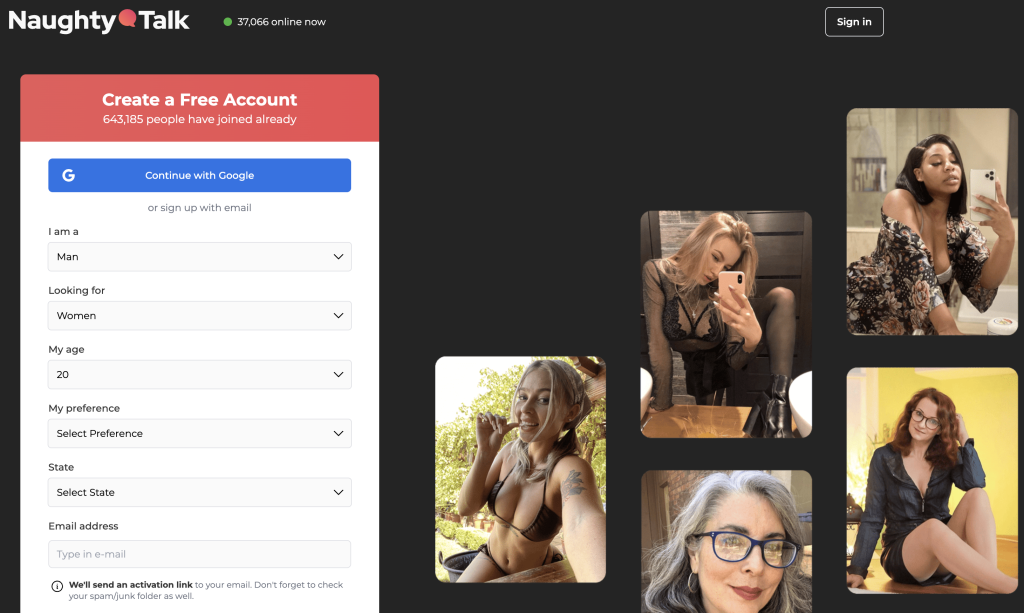Click the '37,066 online now' text

pos(281,22)
